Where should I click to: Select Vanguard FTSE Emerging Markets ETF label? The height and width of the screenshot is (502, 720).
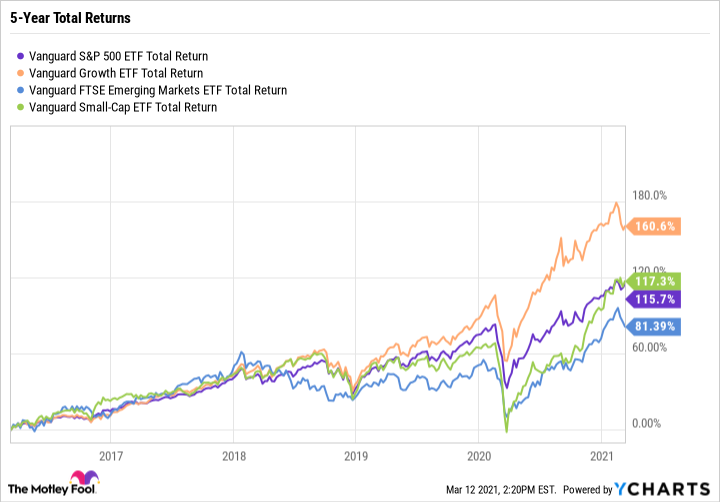(x=158, y=90)
